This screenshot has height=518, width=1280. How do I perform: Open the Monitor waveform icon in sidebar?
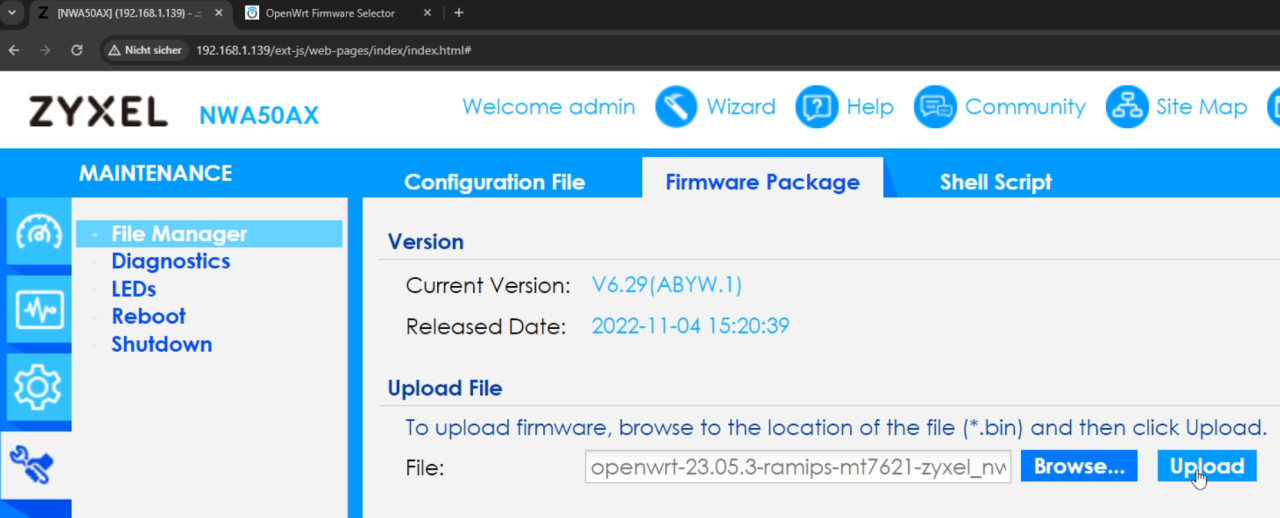38,310
